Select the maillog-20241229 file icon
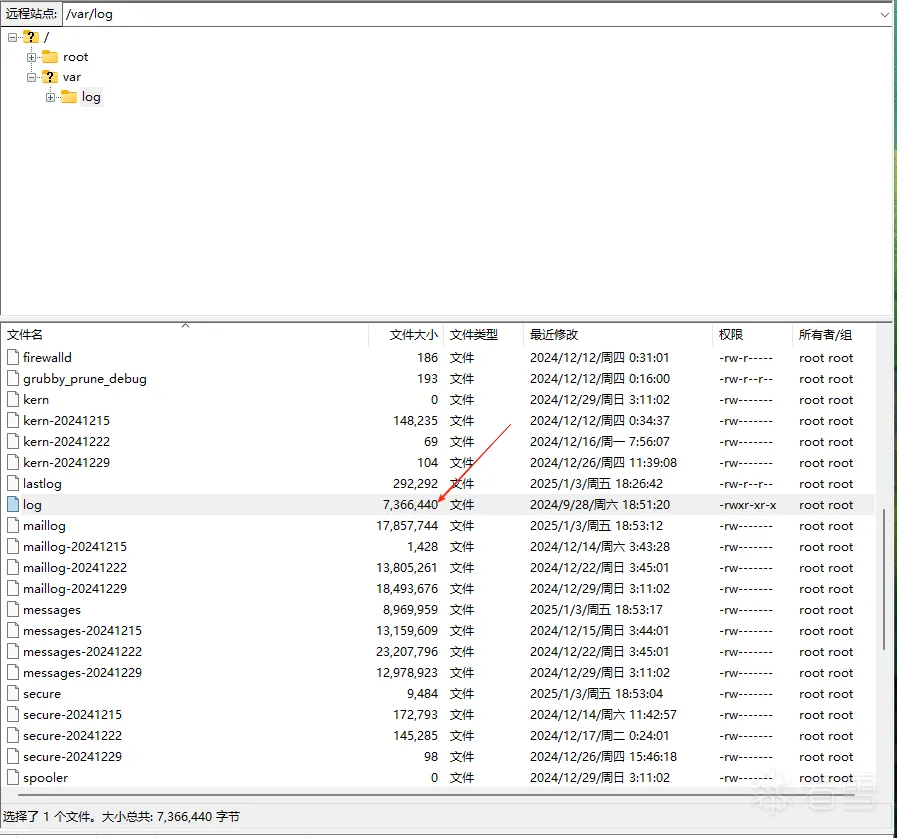Screen dimensions: 897x838 click(13, 589)
